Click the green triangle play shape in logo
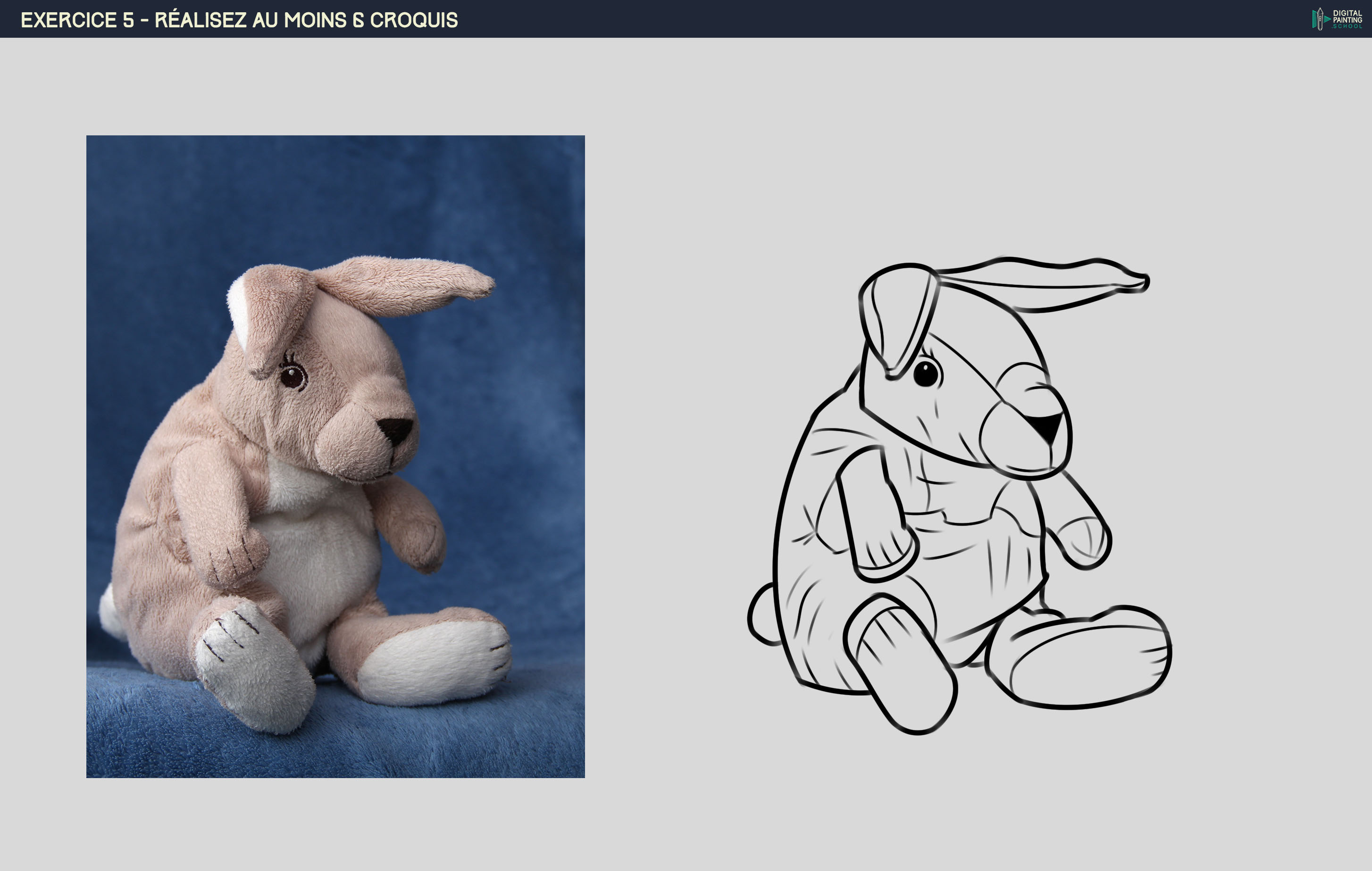Screen dimensions: 1372x871 click(x=1328, y=19)
